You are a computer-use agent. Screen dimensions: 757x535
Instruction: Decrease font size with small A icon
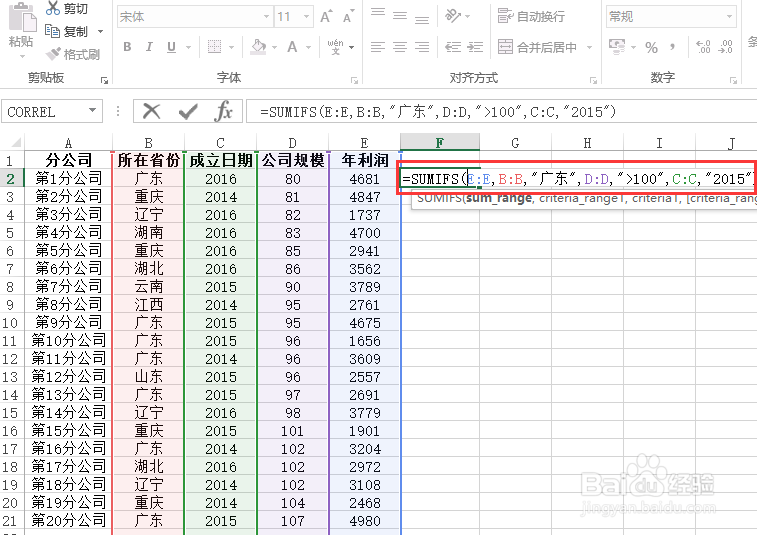coord(348,17)
